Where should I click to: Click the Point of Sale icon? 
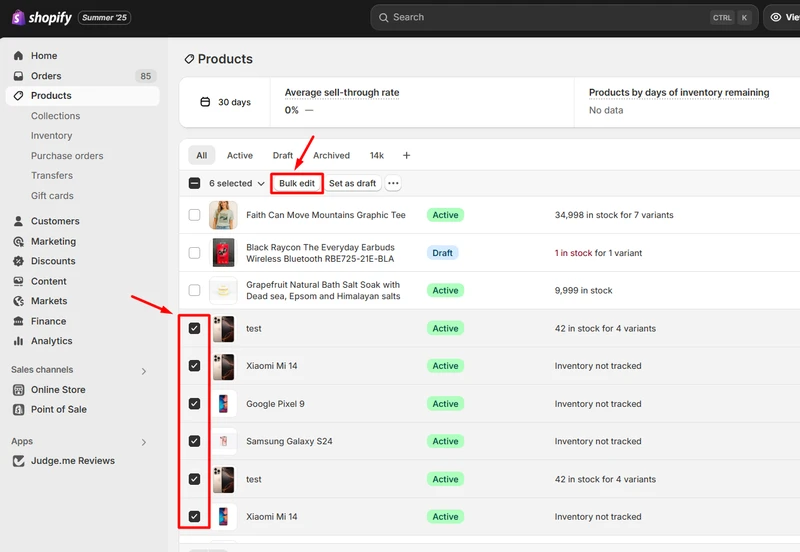point(18,410)
